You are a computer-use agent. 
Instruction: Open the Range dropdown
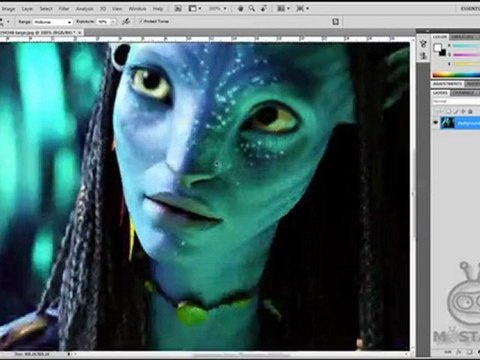53,22
